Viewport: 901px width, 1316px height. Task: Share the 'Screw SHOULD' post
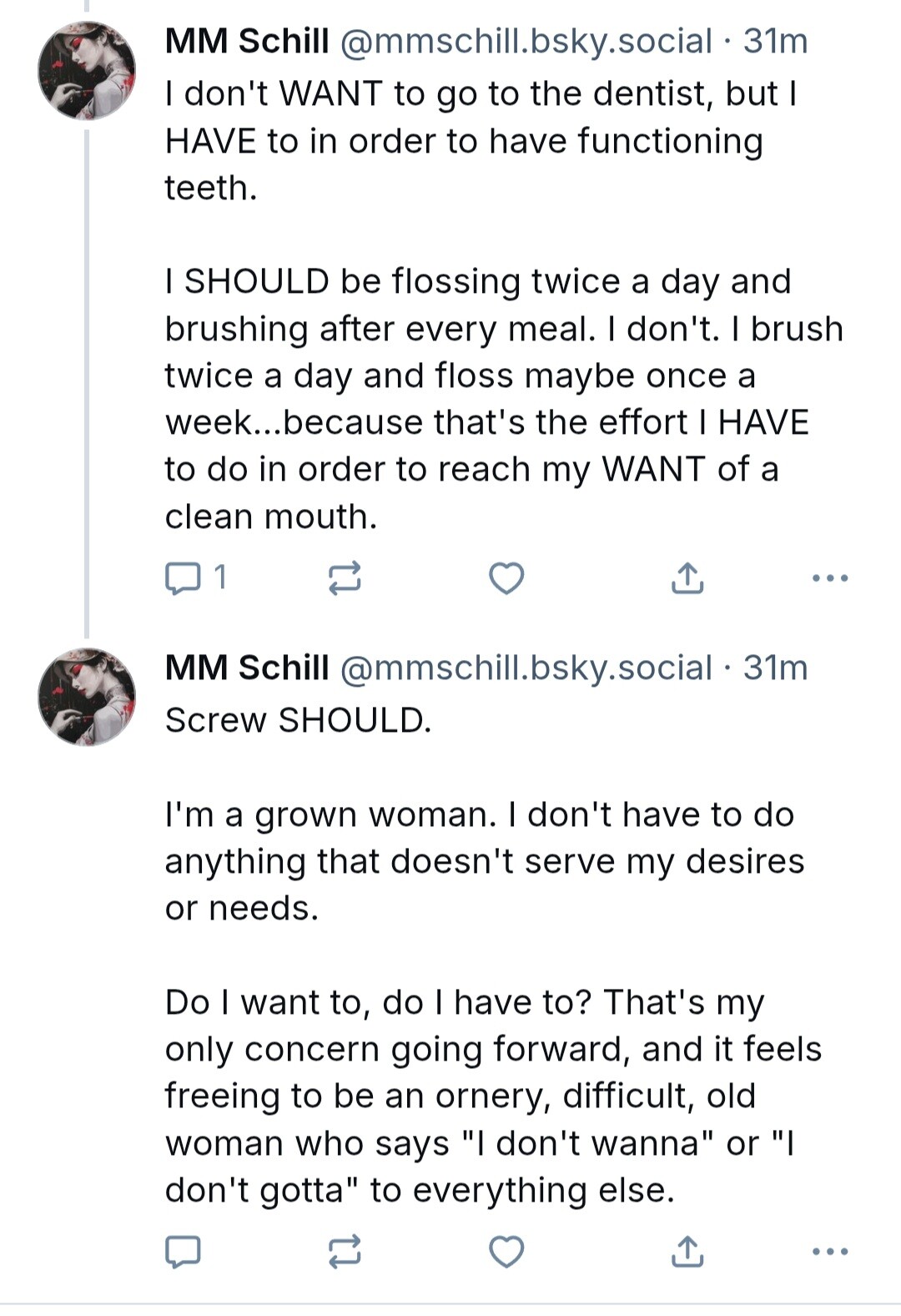pos(687,1251)
